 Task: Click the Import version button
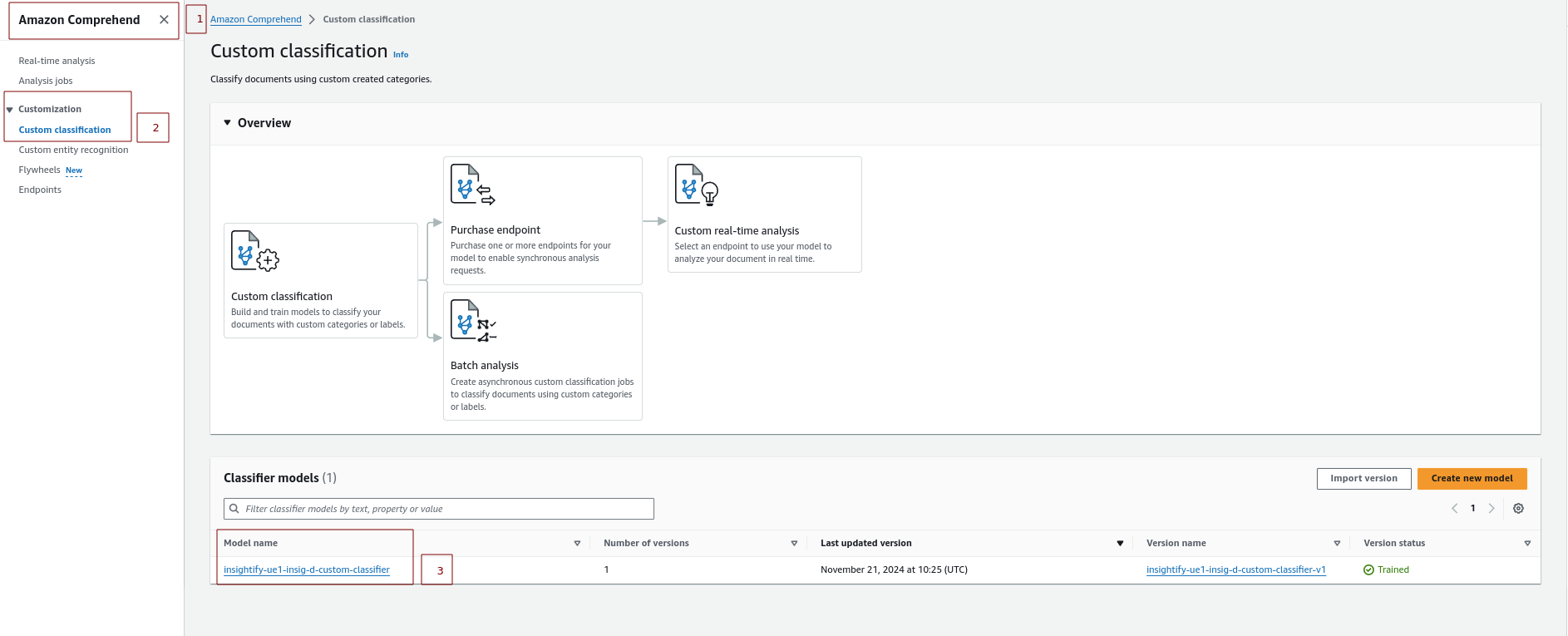[1363, 479]
